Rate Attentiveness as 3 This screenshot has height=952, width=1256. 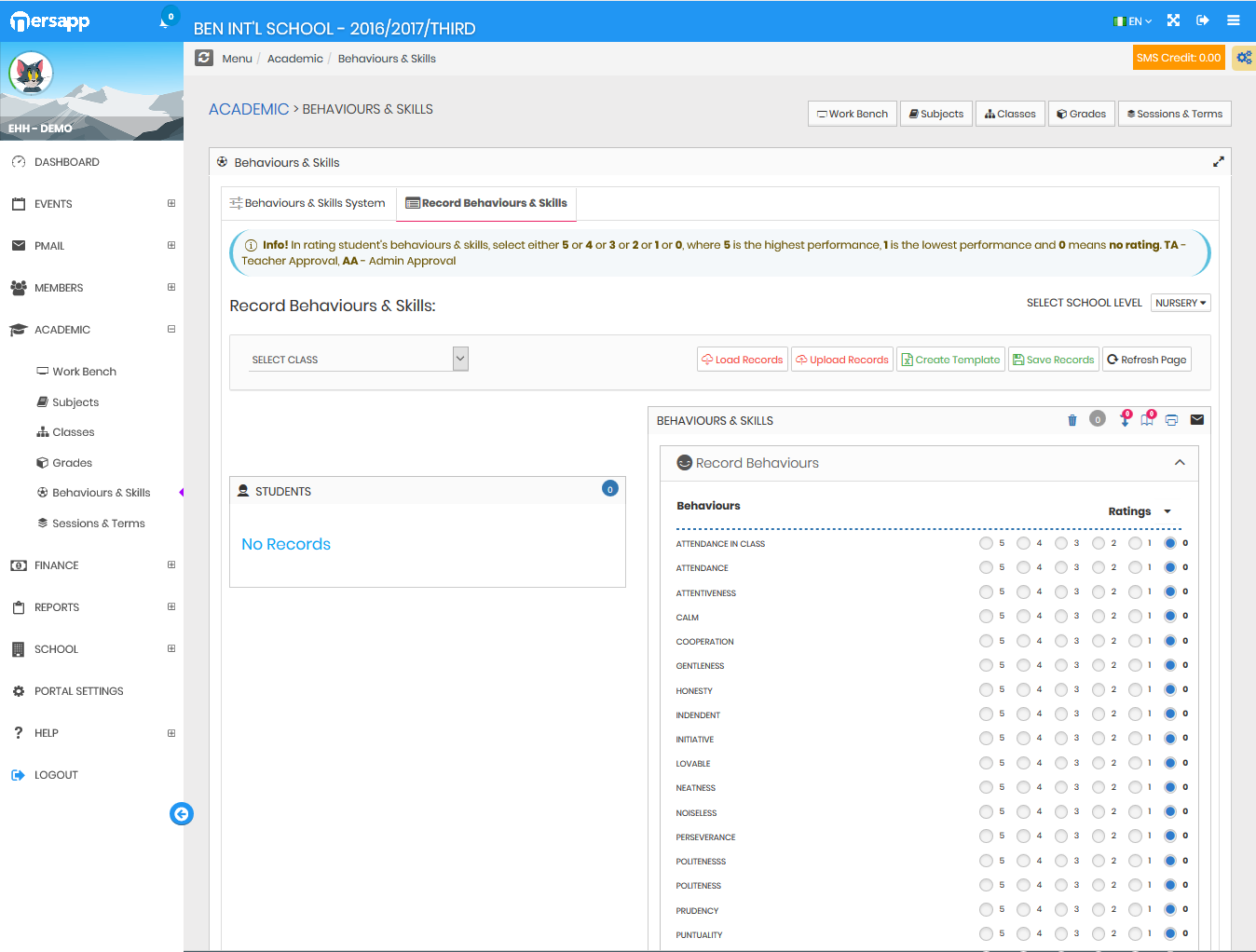(1060, 592)
